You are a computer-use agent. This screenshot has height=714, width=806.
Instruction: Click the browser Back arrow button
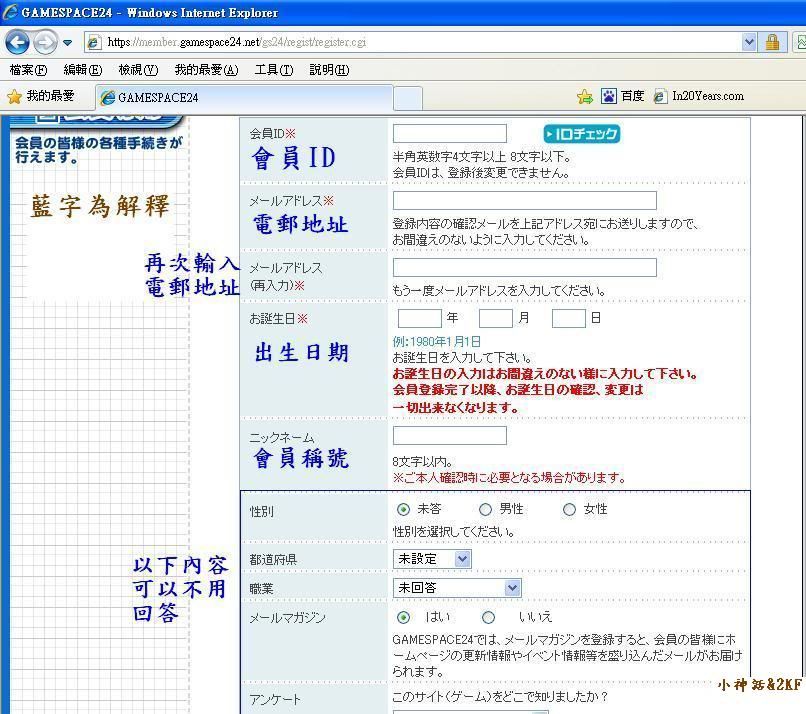point(17,42)
